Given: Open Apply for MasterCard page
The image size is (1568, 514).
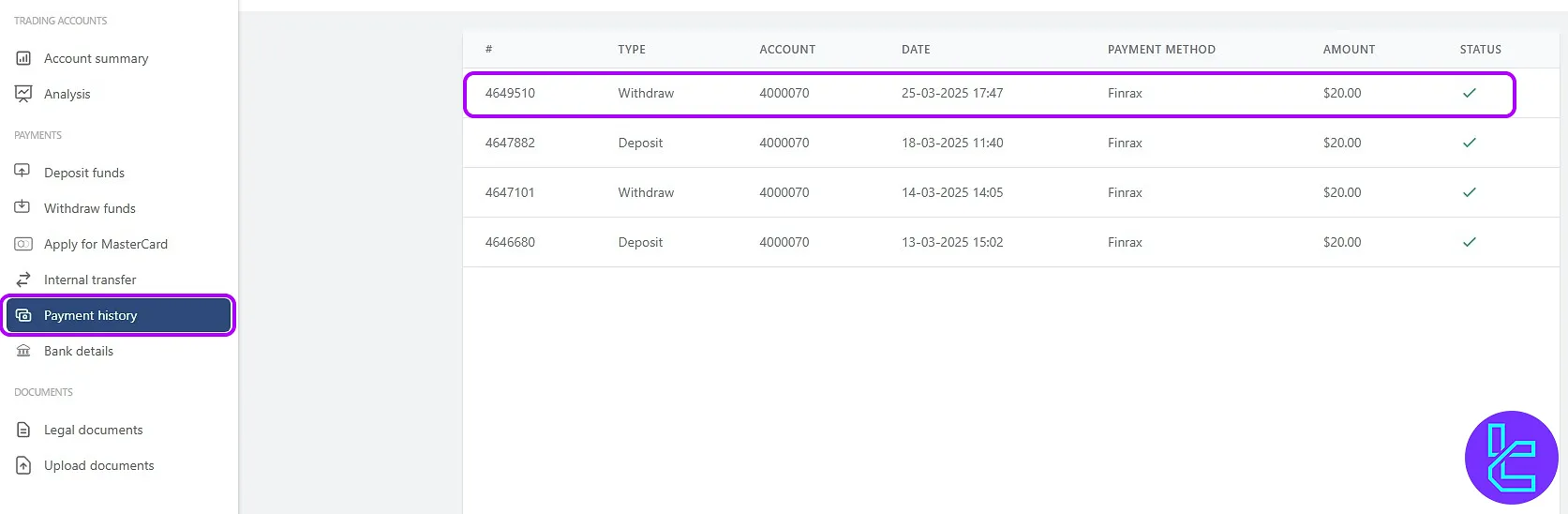Looking at the screenshot, I should (x=106, y=244).
